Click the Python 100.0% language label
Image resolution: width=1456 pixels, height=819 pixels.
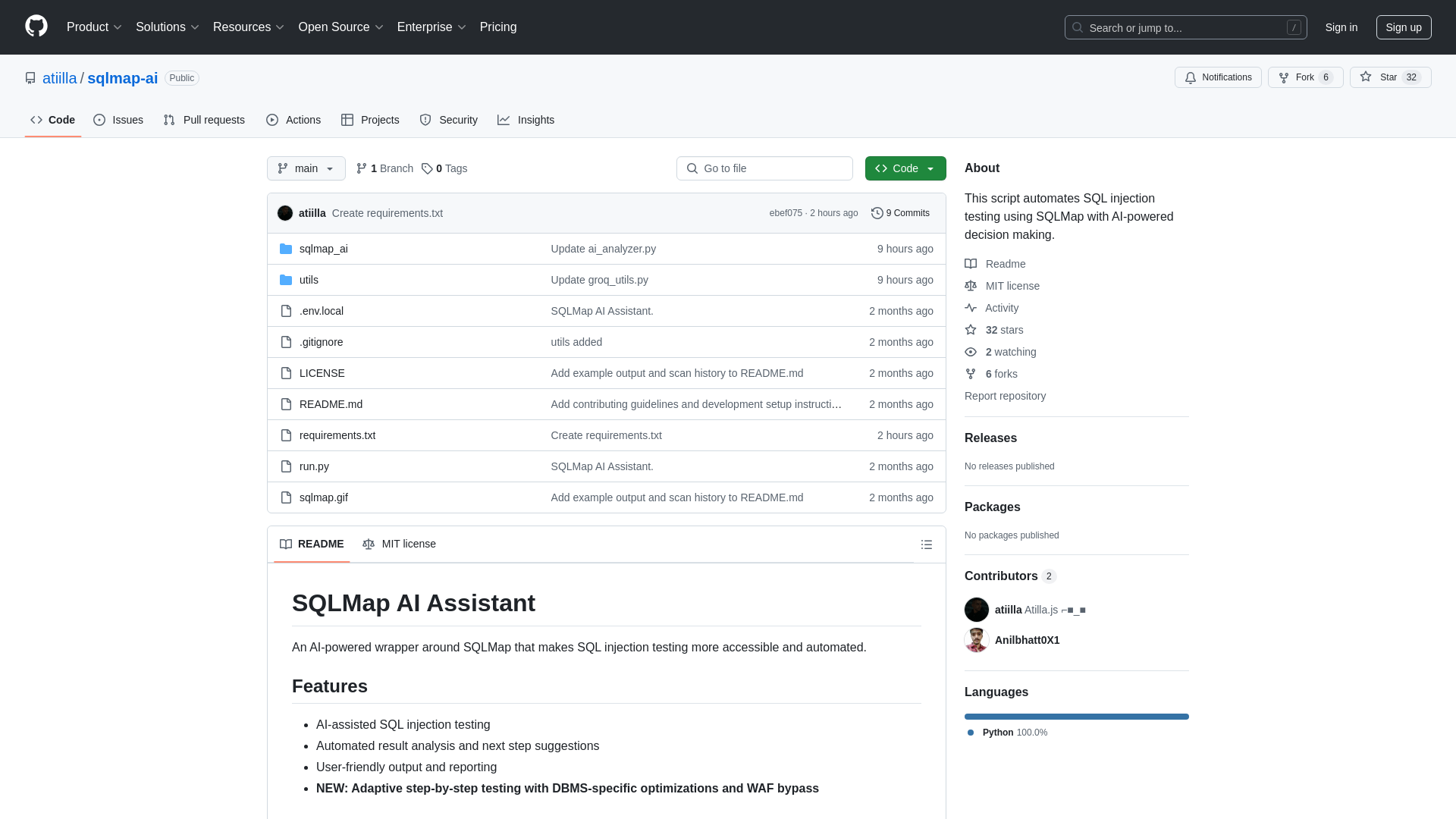pos(1008,733)
